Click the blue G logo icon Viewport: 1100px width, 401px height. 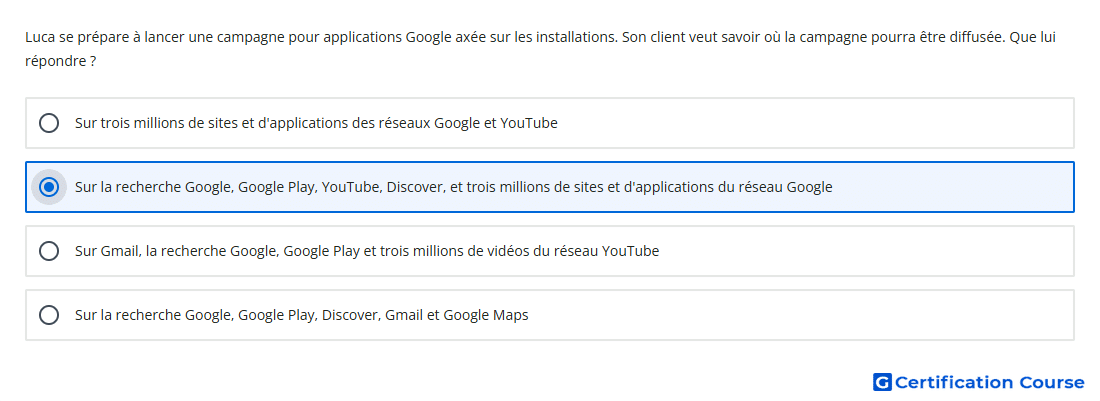pyautogui.click(x=882, y=382)
